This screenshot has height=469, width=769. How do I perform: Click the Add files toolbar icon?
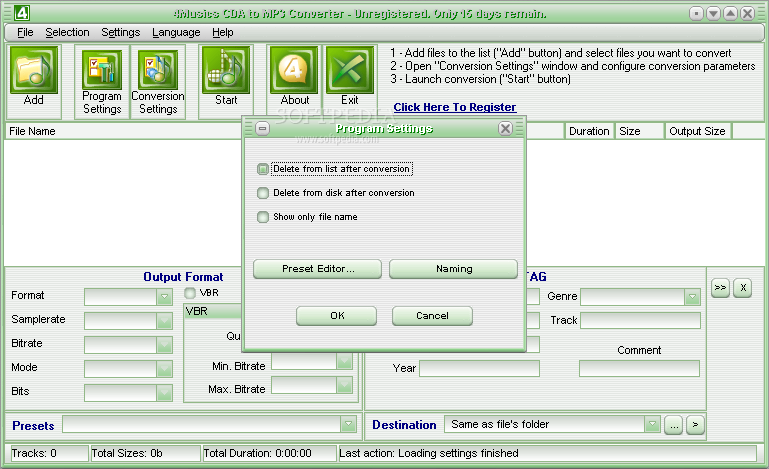(x=33, y=70)
